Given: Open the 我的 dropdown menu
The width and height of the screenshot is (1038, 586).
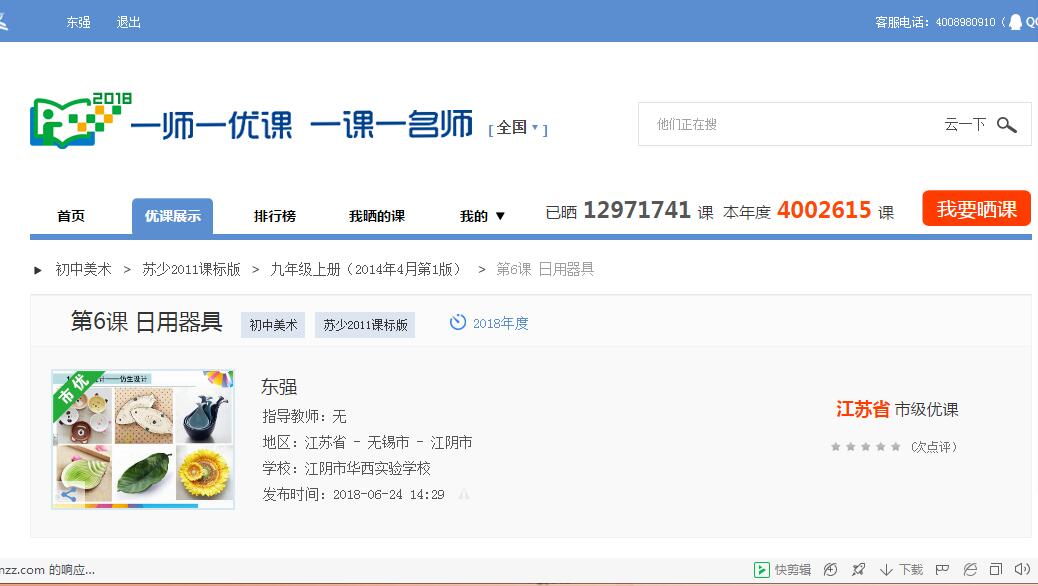Looking at the screenshot, I should point(482,216).
